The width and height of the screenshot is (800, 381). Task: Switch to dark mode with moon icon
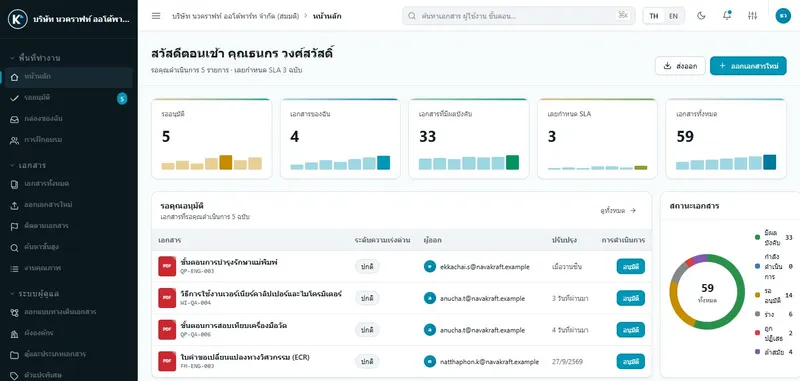click(x=701, y=16)
